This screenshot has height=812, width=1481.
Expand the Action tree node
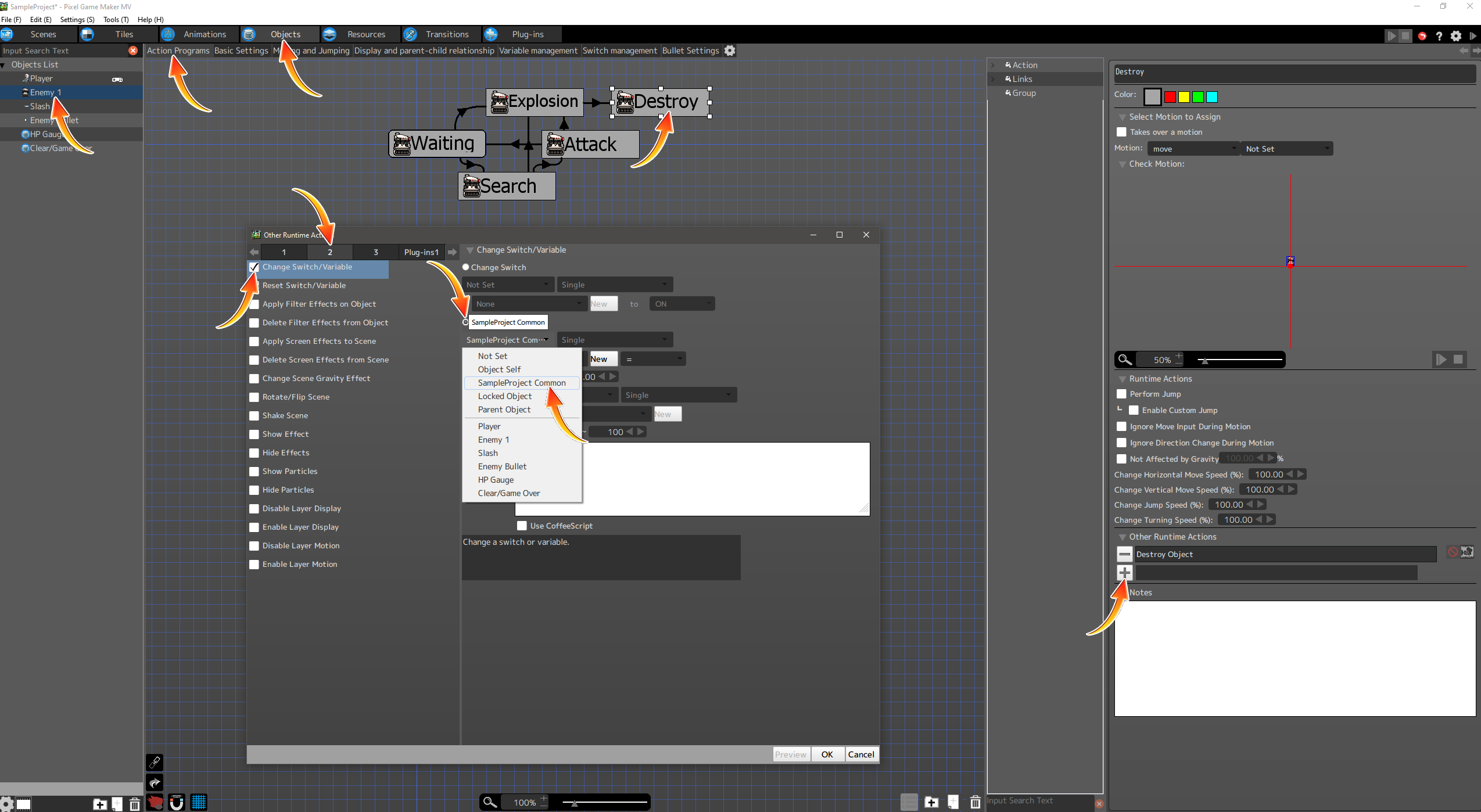pyautogui.click(x=993, y=65)
